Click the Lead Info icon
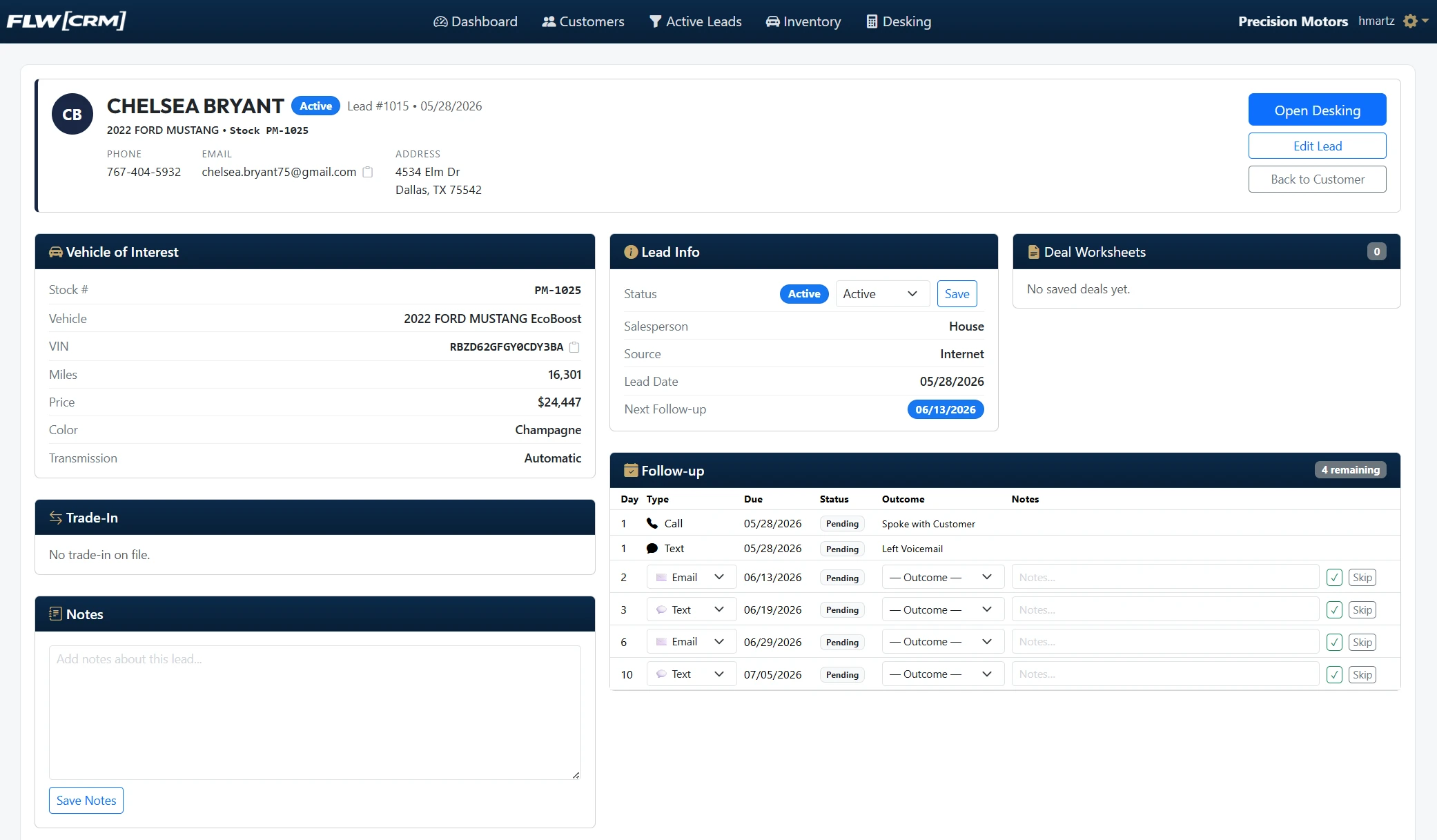This screenshot has height=840, width=1437. click(631, 252)
